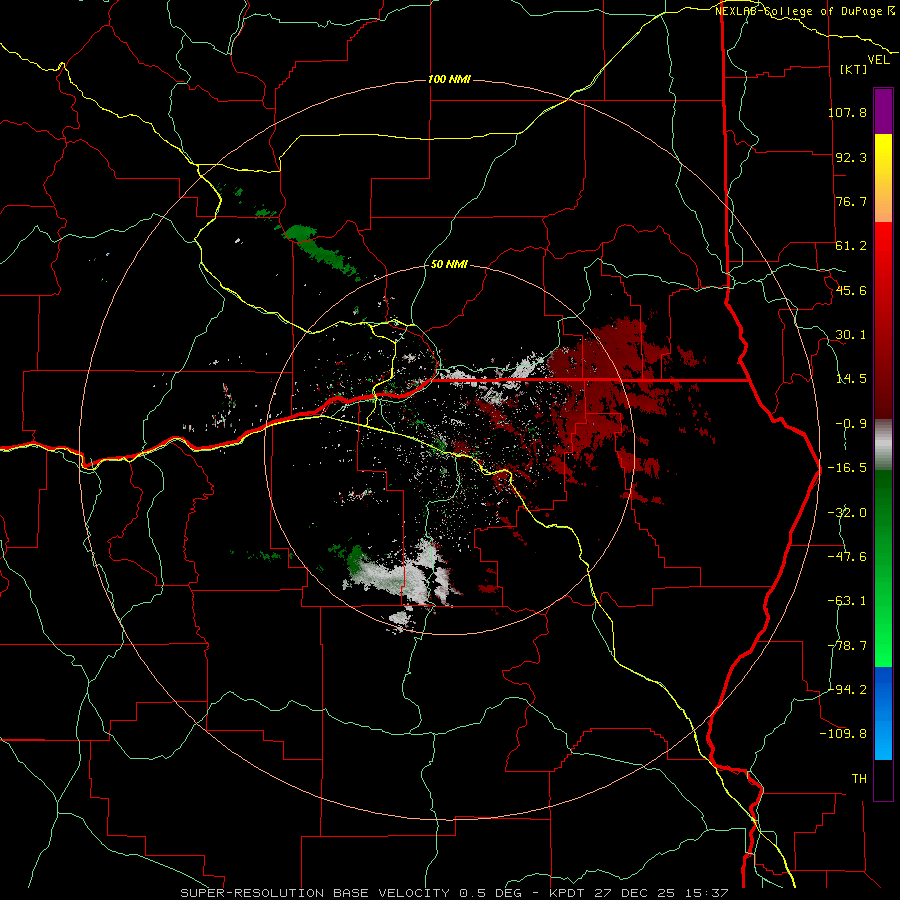Image resolution: width=900 pixels, height=900 pixels.
Task: Click the -109.8 velocity scale value
Action: click(x=843, y=734)
